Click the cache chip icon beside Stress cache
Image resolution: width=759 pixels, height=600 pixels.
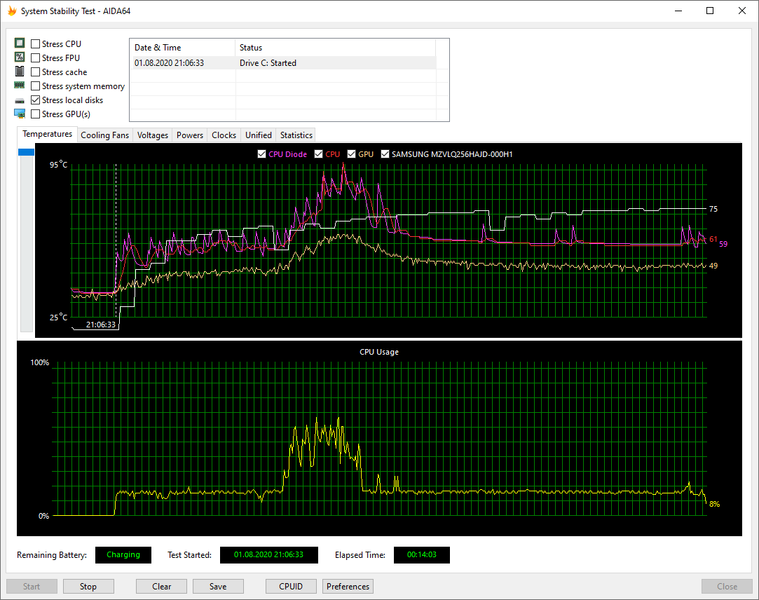coord(19,72)
